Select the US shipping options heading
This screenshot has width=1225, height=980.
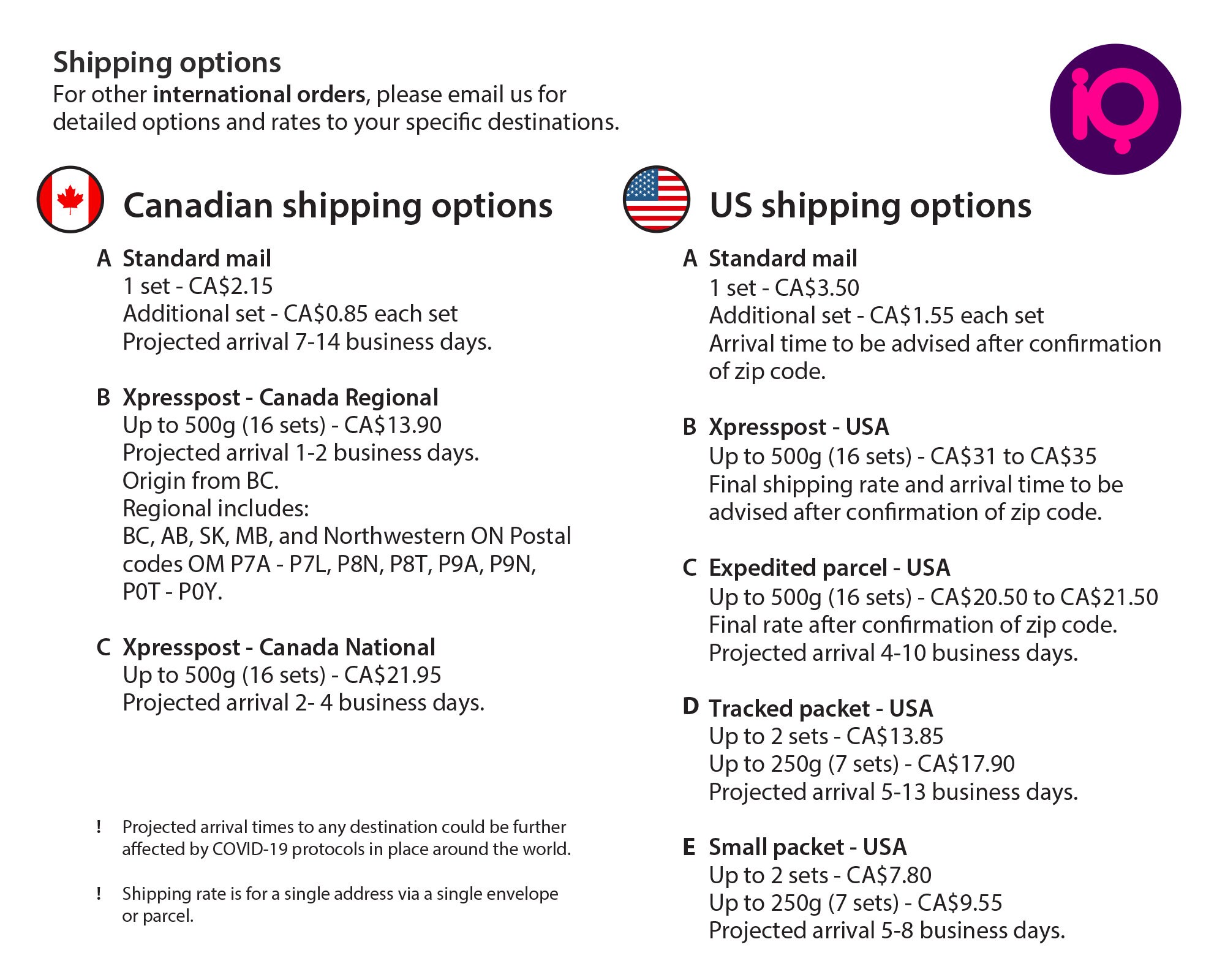pos(870,206)
